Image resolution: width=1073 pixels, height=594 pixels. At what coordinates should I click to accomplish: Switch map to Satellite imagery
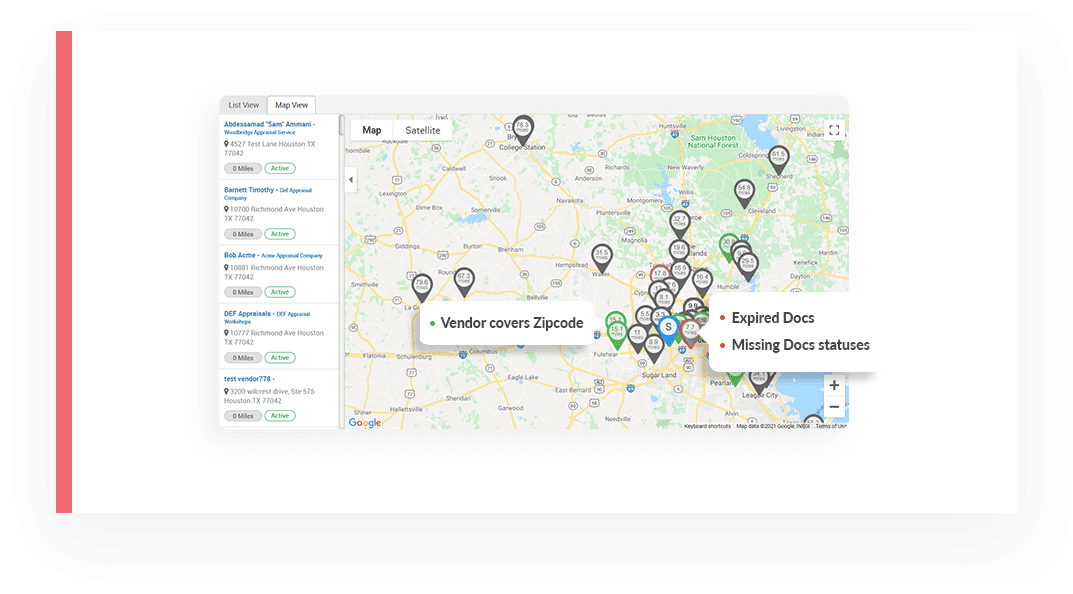[x=422, y=130]
